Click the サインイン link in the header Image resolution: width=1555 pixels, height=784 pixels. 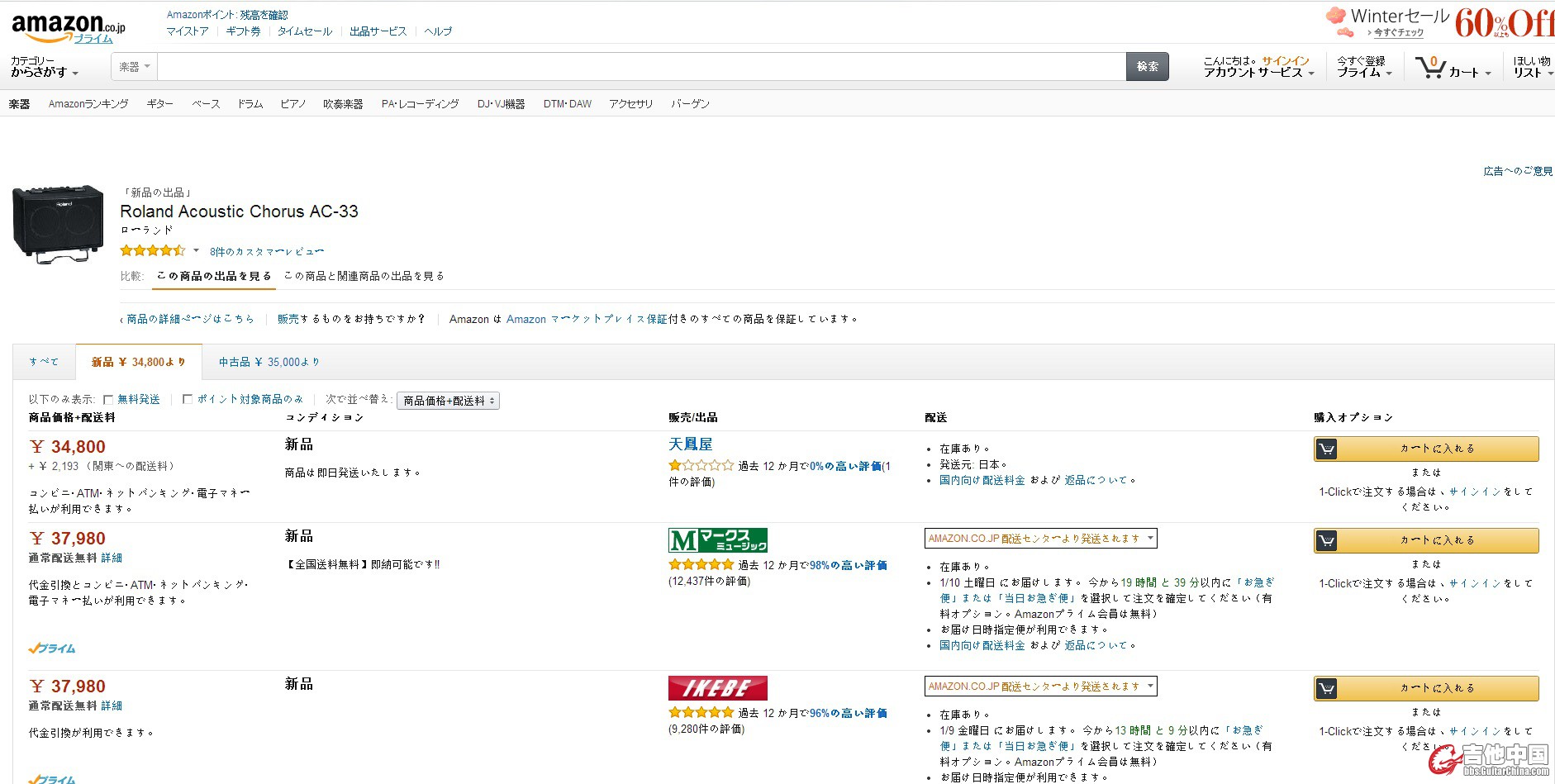(1285, 61)
